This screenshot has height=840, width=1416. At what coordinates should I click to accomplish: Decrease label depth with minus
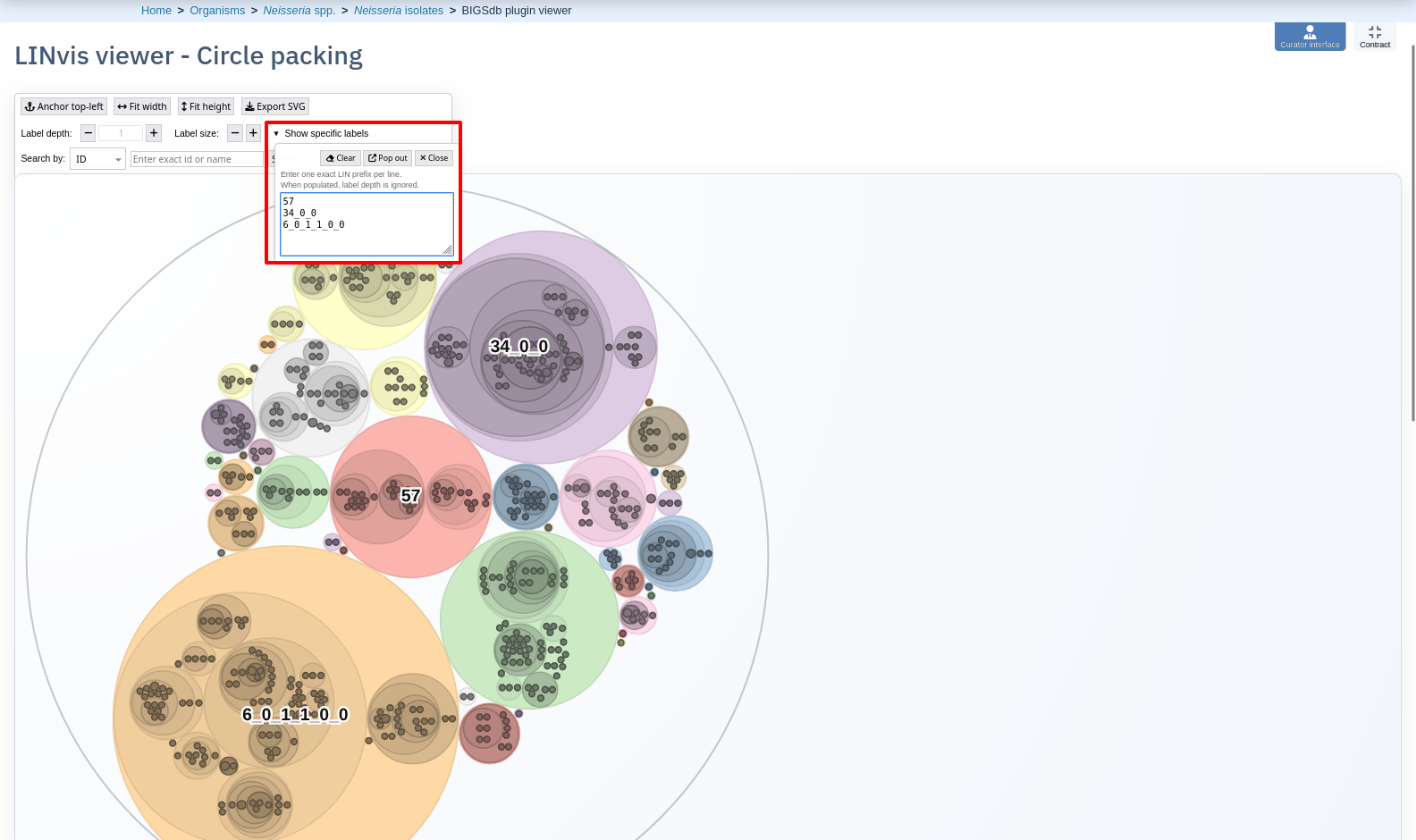[x=88, y=133]
